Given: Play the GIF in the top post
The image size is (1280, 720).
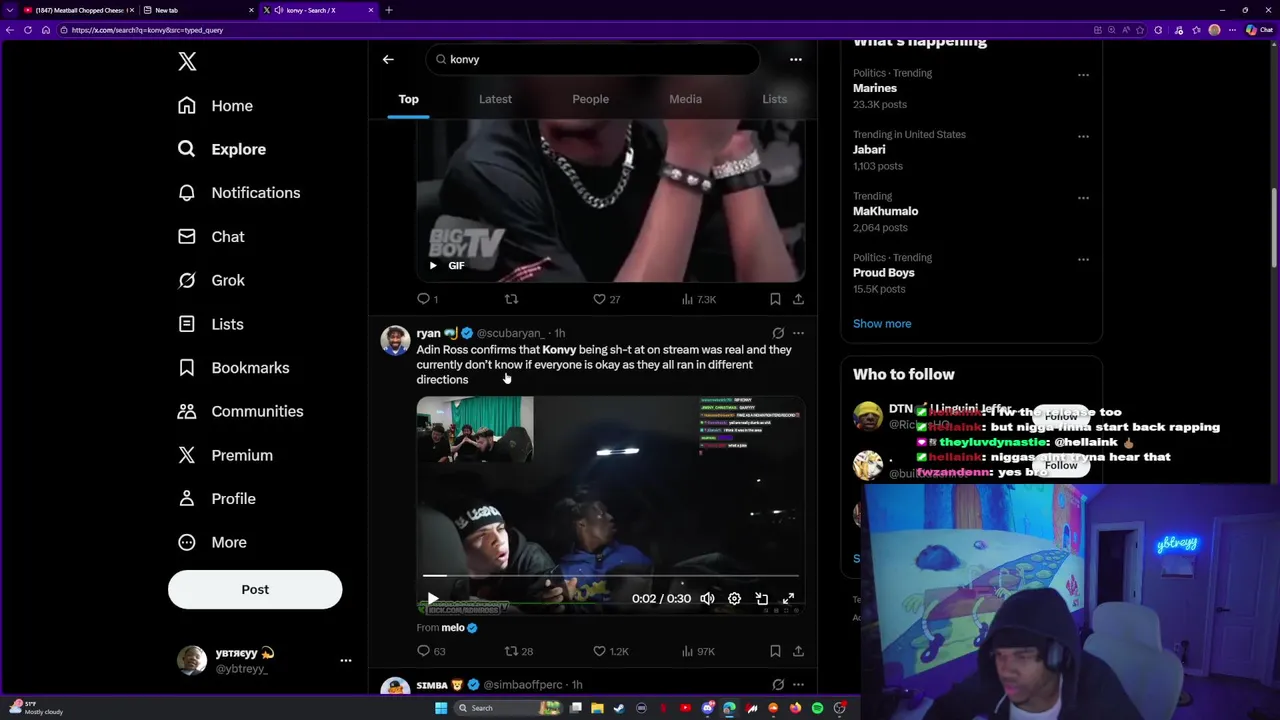Looking at the screenshot, I should click(x=433, y=265).
